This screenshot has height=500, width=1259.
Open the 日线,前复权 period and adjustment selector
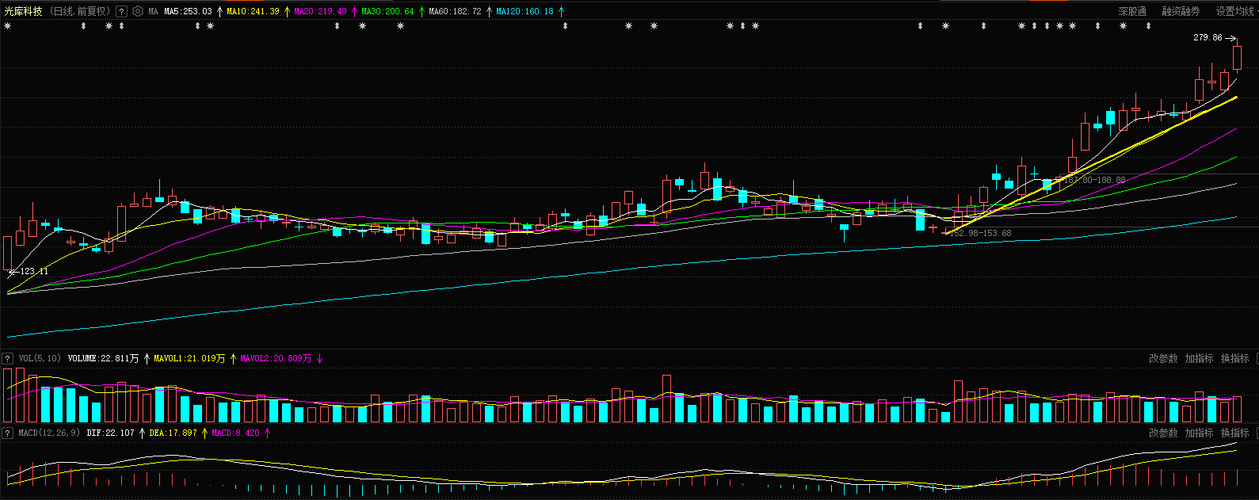[80, 11]
